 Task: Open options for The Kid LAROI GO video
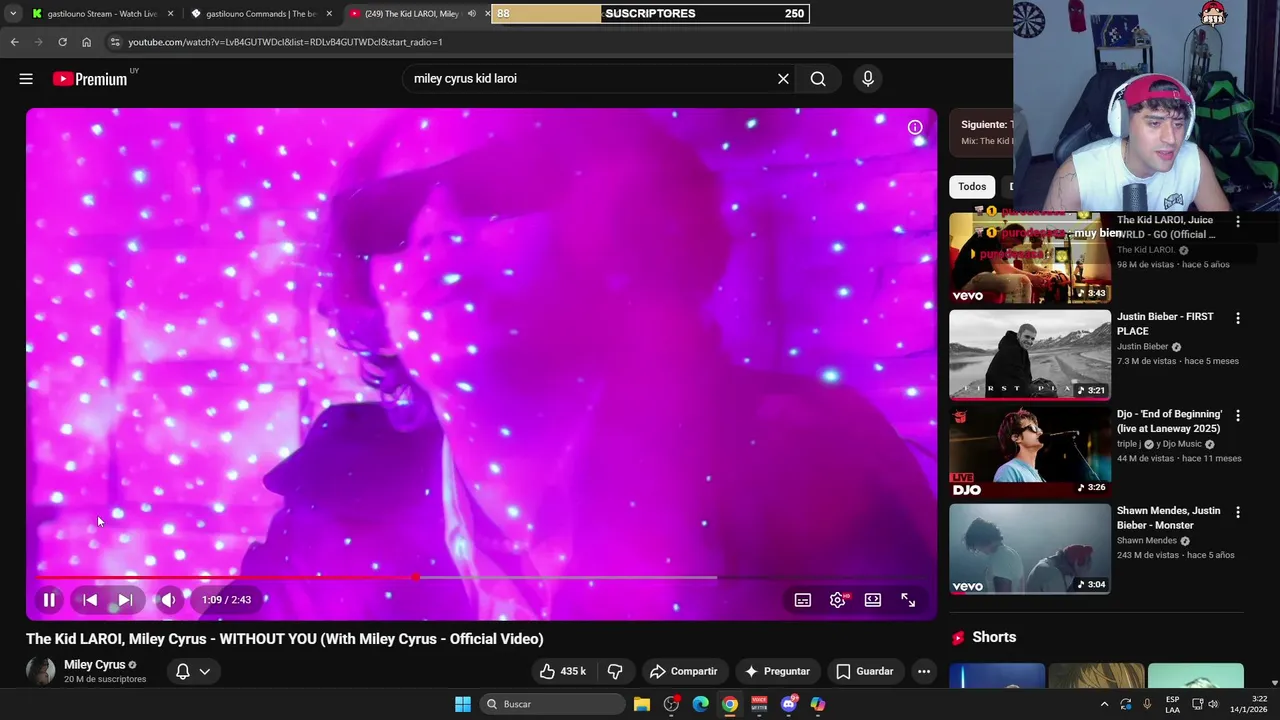click(x=1238, y=222)
